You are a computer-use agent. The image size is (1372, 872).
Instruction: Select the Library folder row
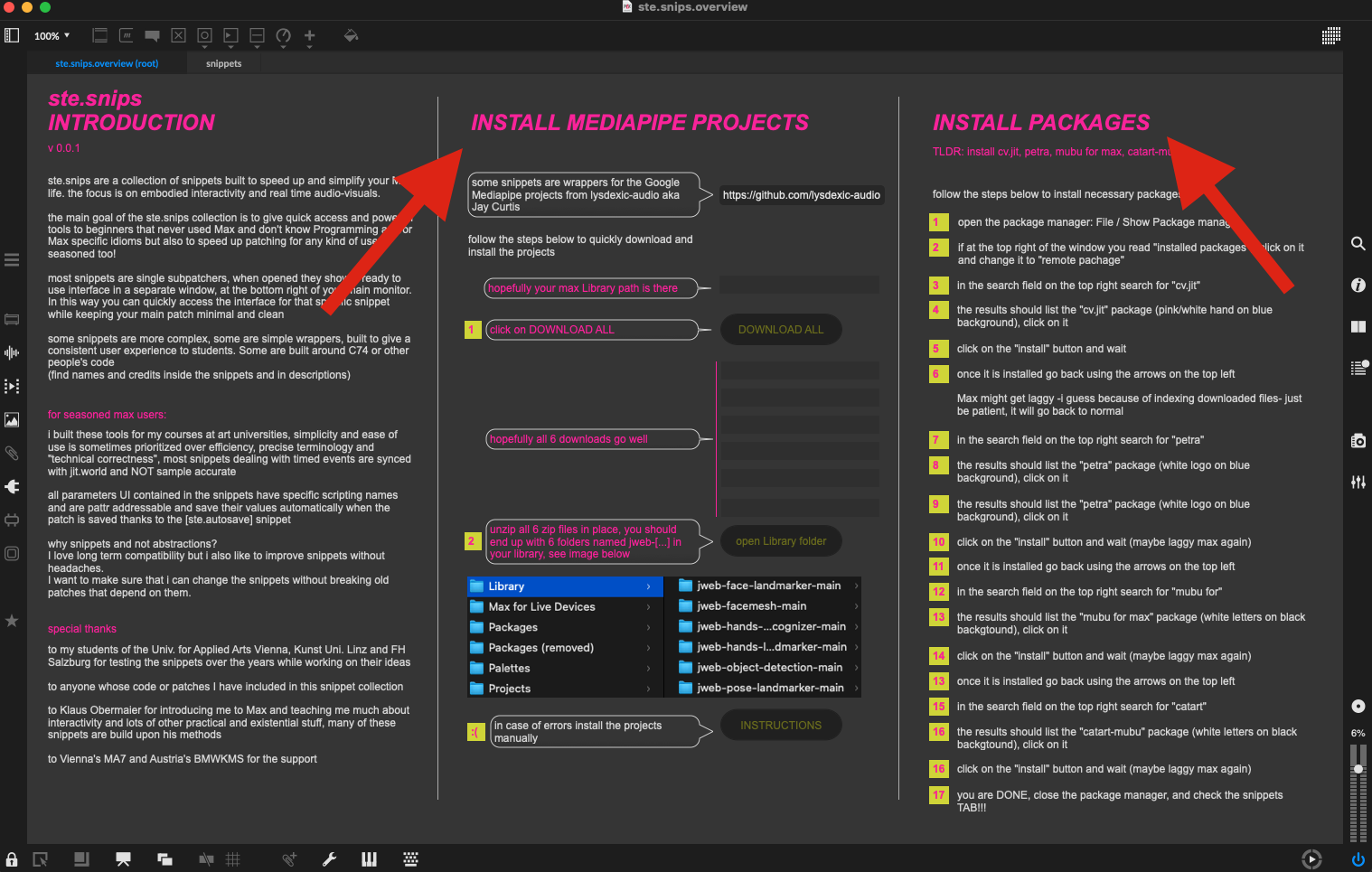(565, 586)
